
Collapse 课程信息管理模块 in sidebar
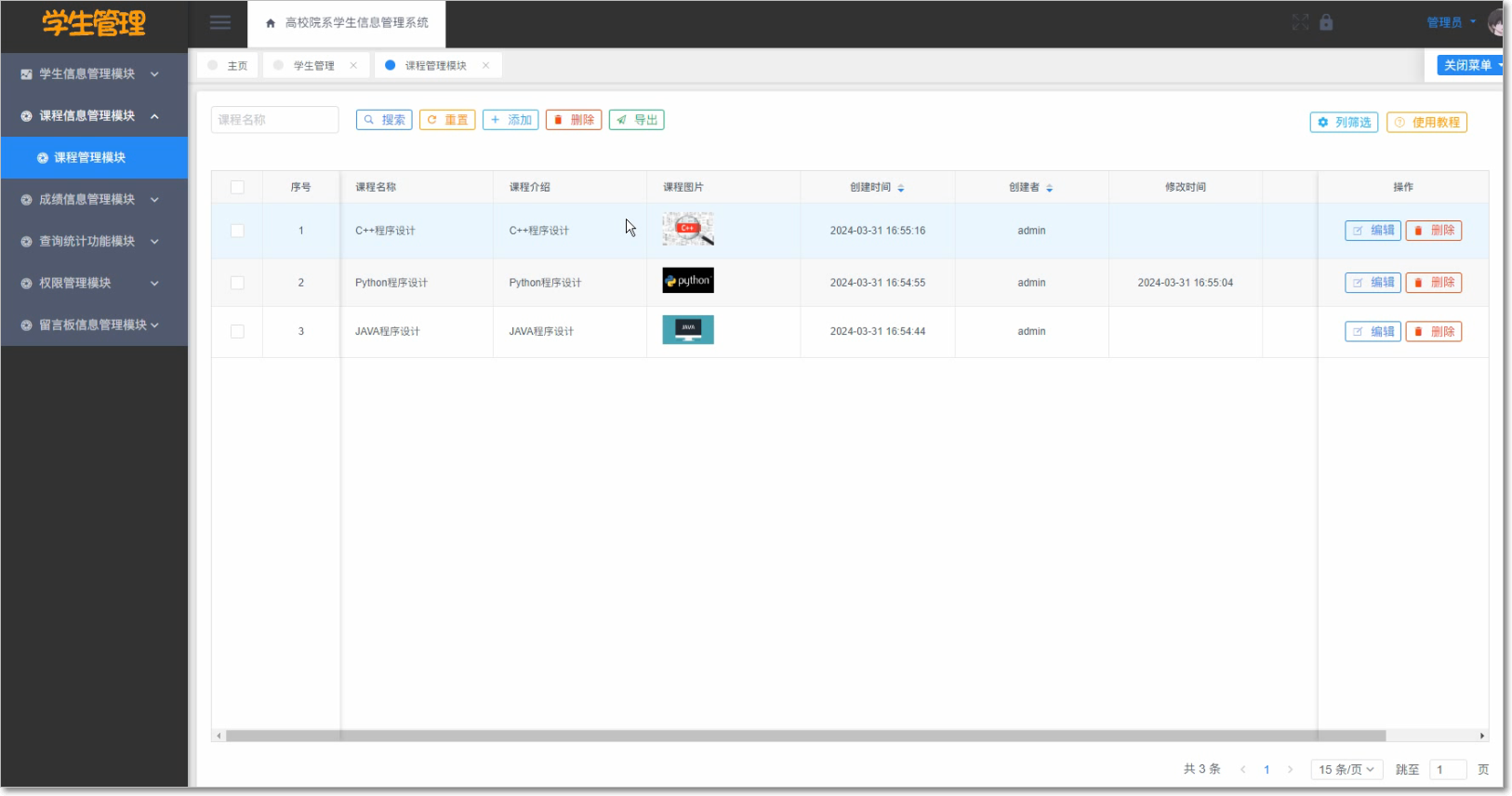coord(94,115)
